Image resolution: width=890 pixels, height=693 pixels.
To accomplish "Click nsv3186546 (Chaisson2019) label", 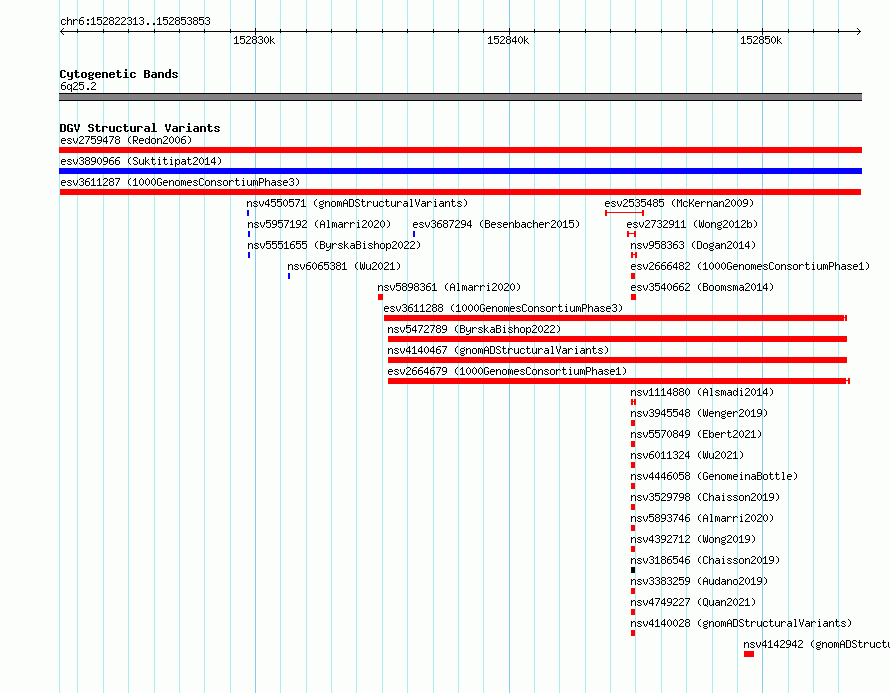I will pos(705,560).
